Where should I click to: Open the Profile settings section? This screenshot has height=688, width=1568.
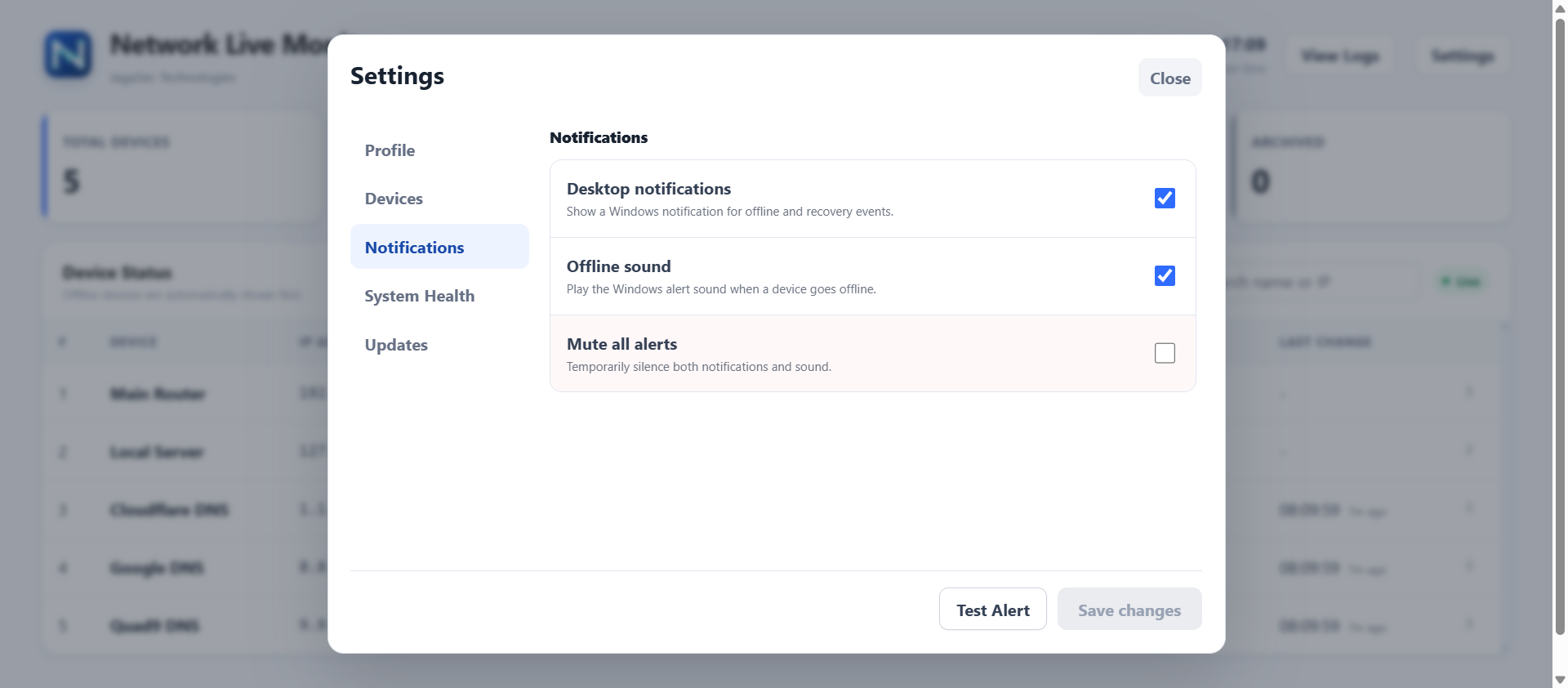439,150
